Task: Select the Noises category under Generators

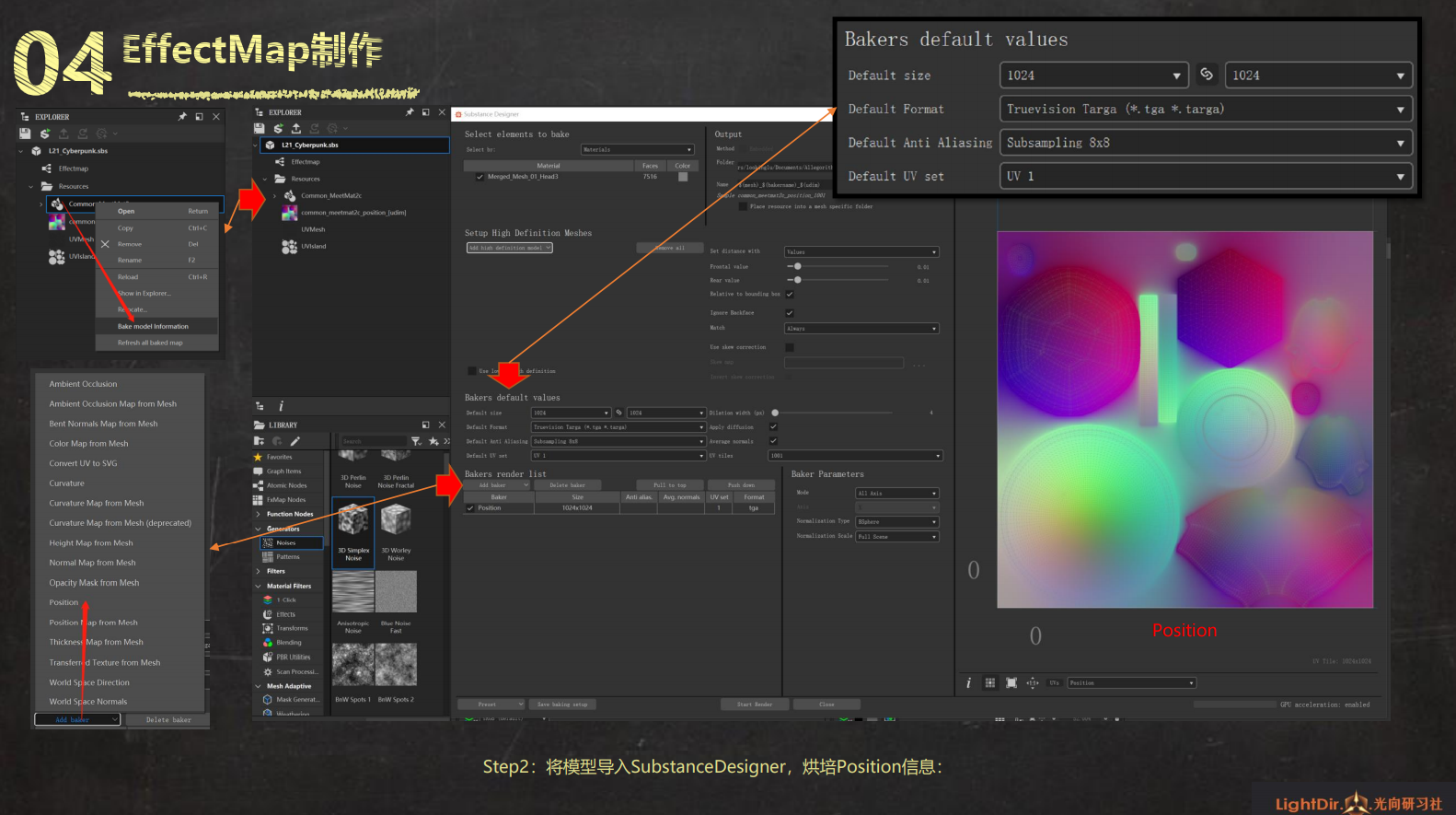Action: coord(293,542)
